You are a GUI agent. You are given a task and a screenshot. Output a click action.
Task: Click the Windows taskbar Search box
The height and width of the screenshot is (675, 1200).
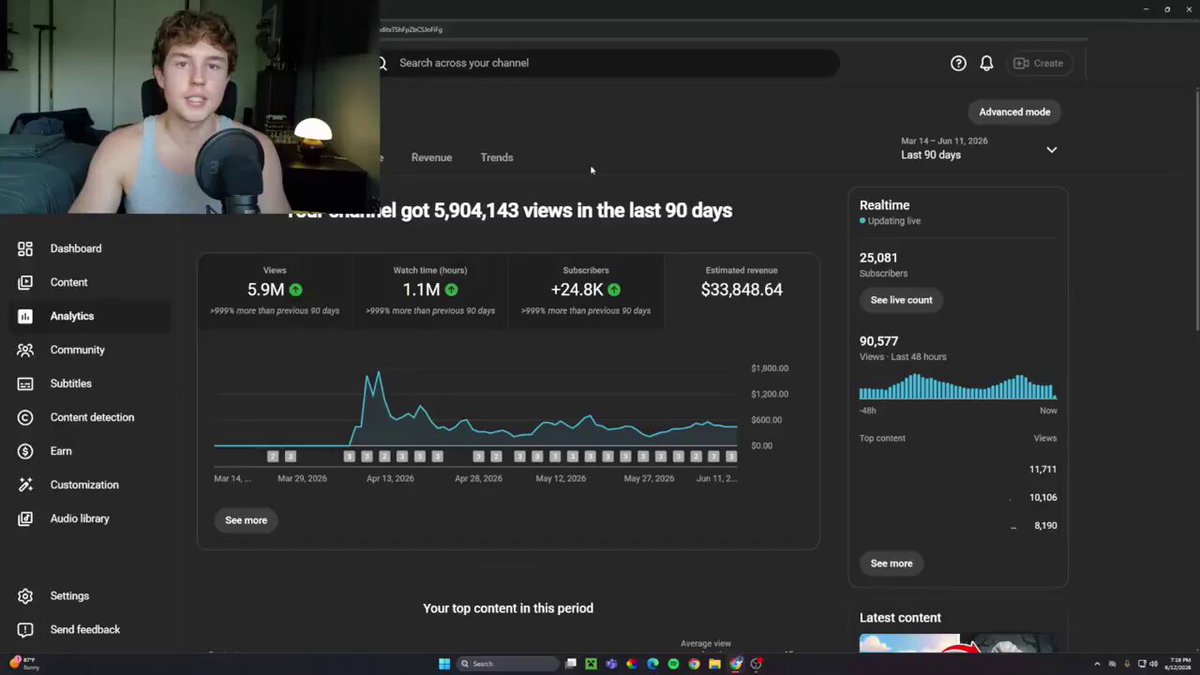[508, 664]
